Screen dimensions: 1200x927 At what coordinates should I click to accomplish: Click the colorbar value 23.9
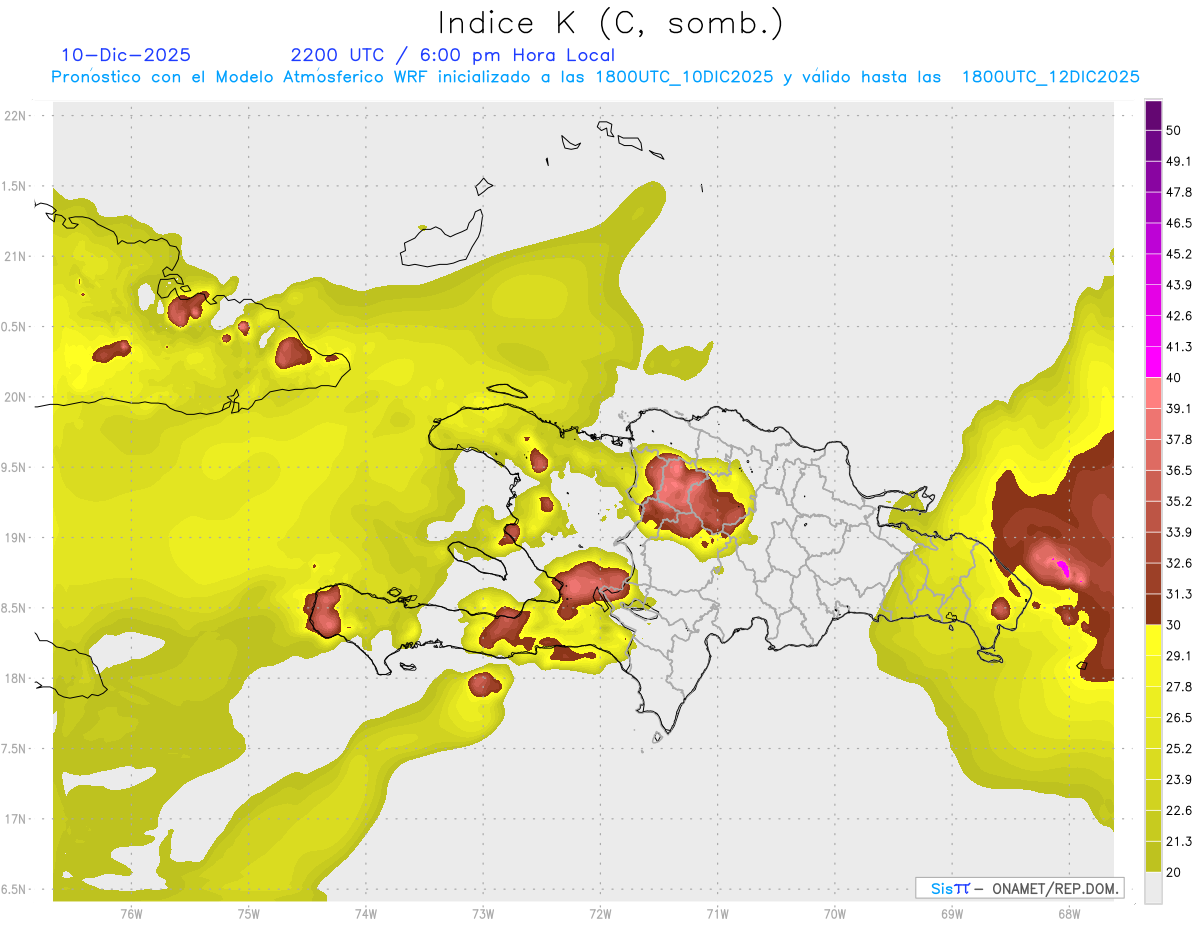pos(1179,780)
